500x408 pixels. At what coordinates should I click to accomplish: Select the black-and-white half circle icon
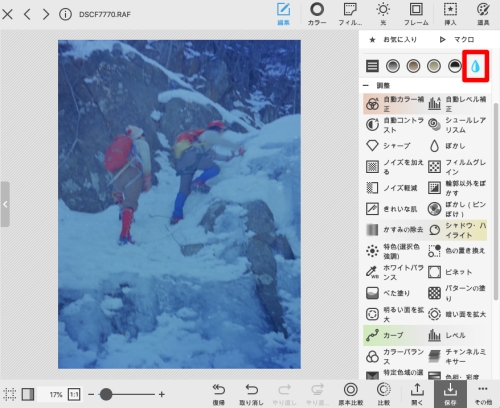coord(455,66)
